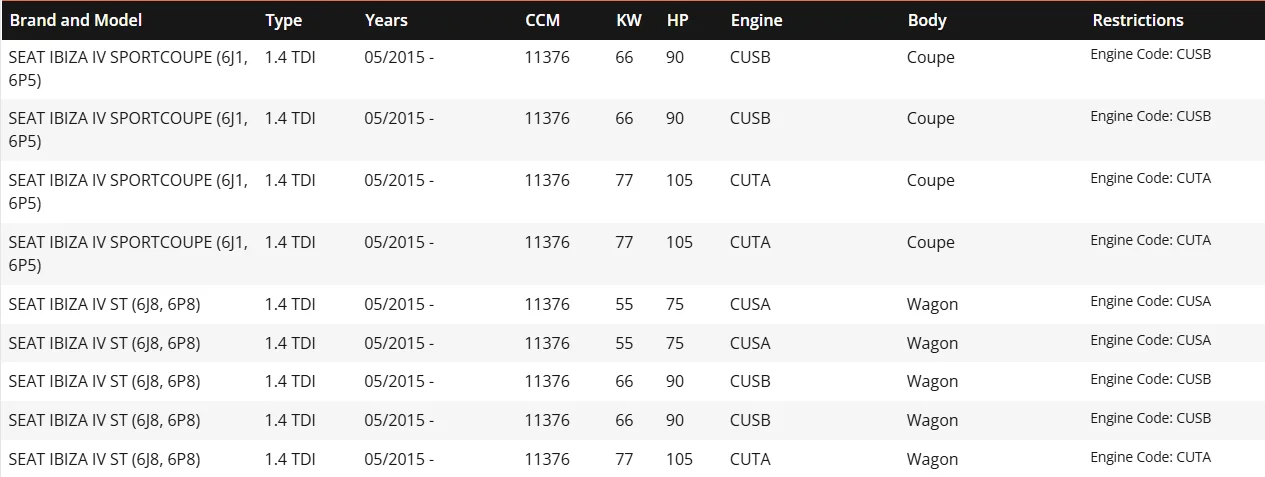Select the CUTA engine cell in Wagon row
The height and width of the screenshot is (477, 1265).
[x=750, y=459]
